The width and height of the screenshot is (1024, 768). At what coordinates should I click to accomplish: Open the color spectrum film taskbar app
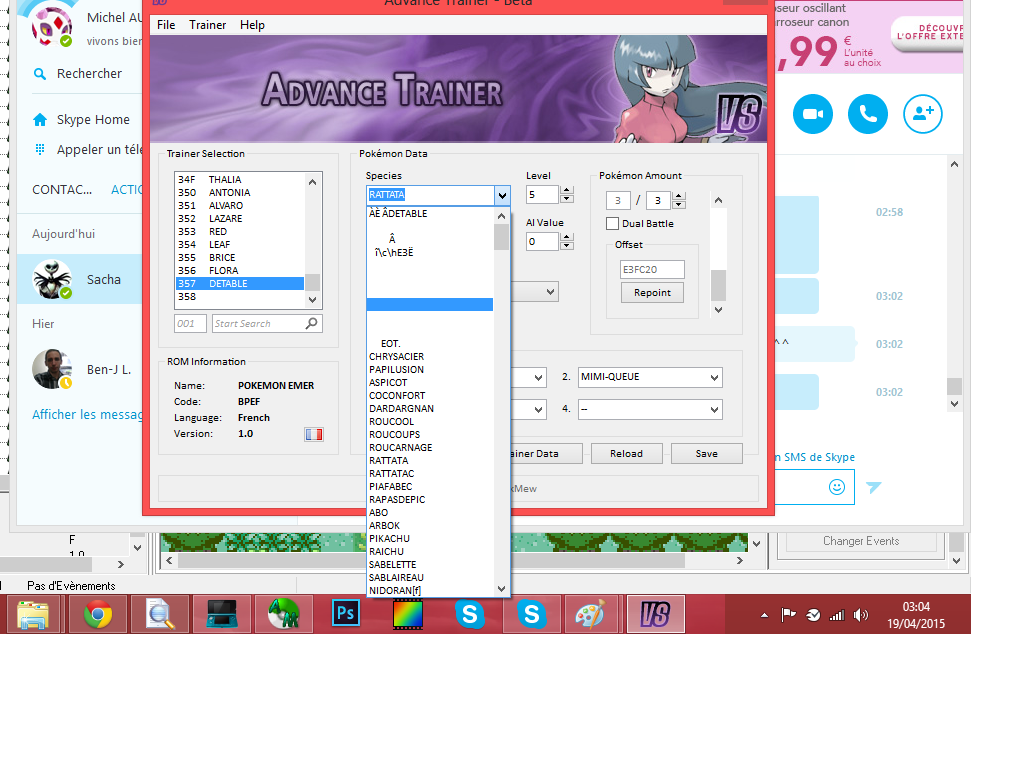[x=408, y=615]
